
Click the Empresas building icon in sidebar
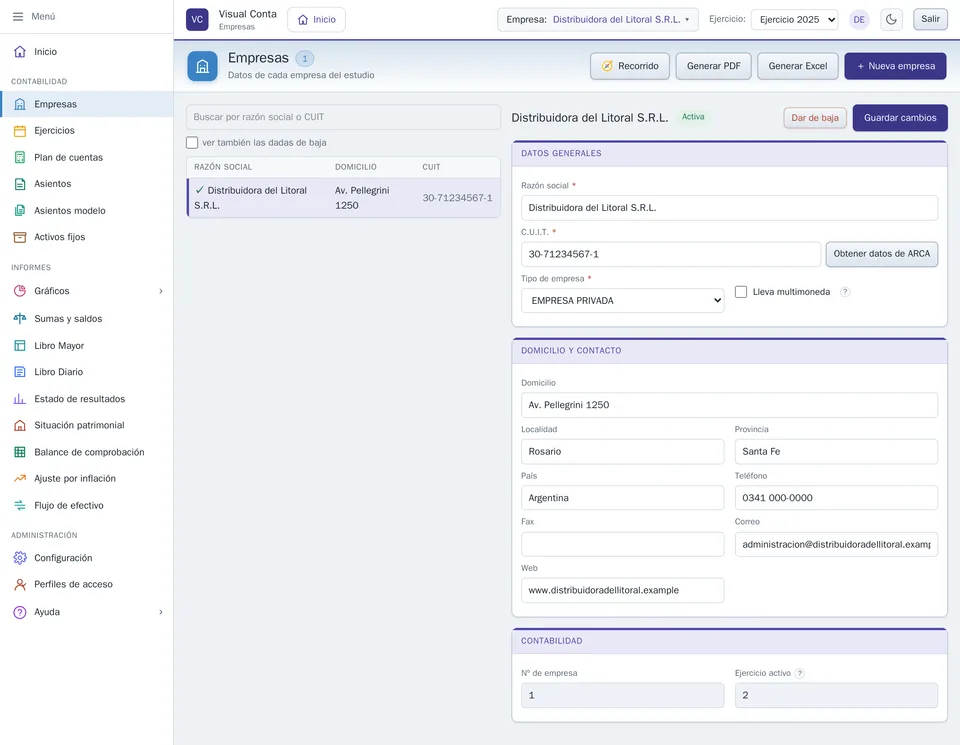[x=20, y=104]
